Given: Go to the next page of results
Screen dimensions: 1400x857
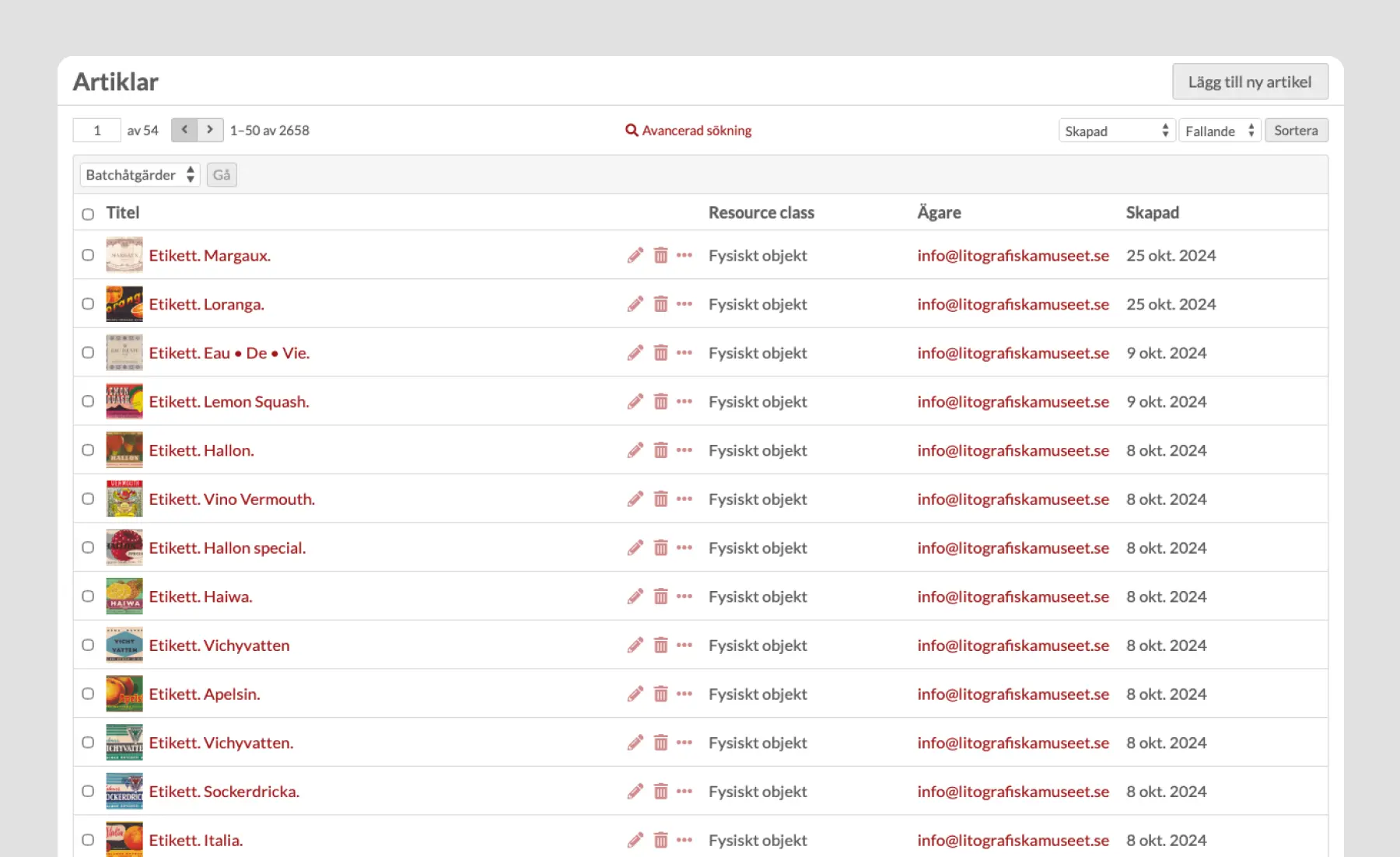Looking at the screenshot, I should pos(210,130).
